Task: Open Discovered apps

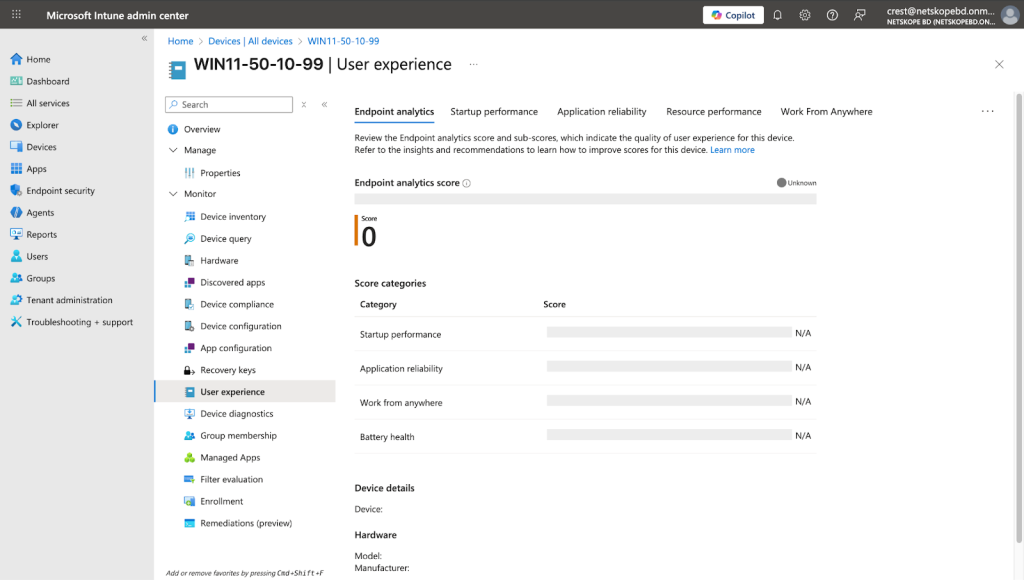Action: click(232, 283)
